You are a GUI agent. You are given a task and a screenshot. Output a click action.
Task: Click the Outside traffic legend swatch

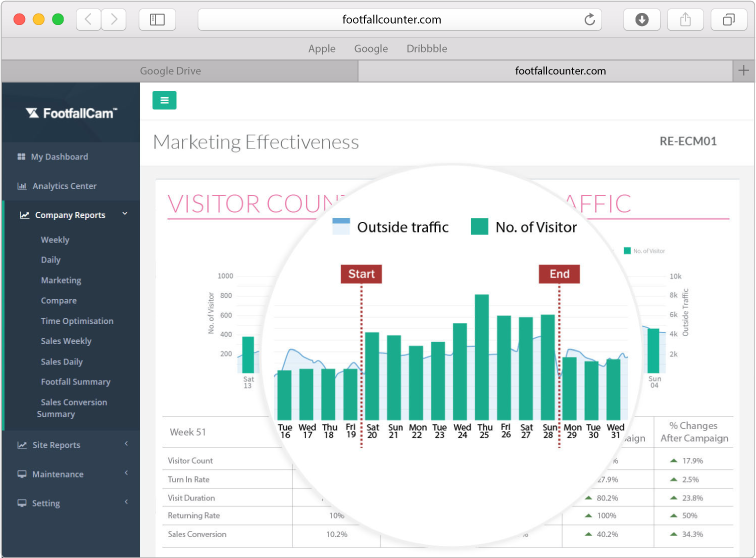(341, 226)
